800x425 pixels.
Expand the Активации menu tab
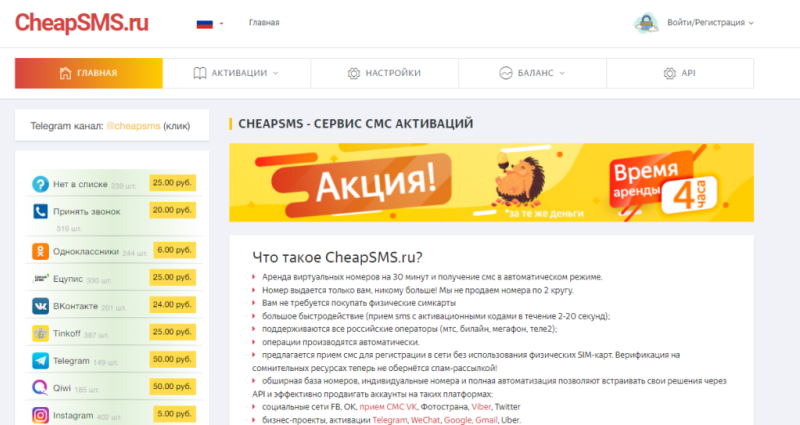click(236, 73)
